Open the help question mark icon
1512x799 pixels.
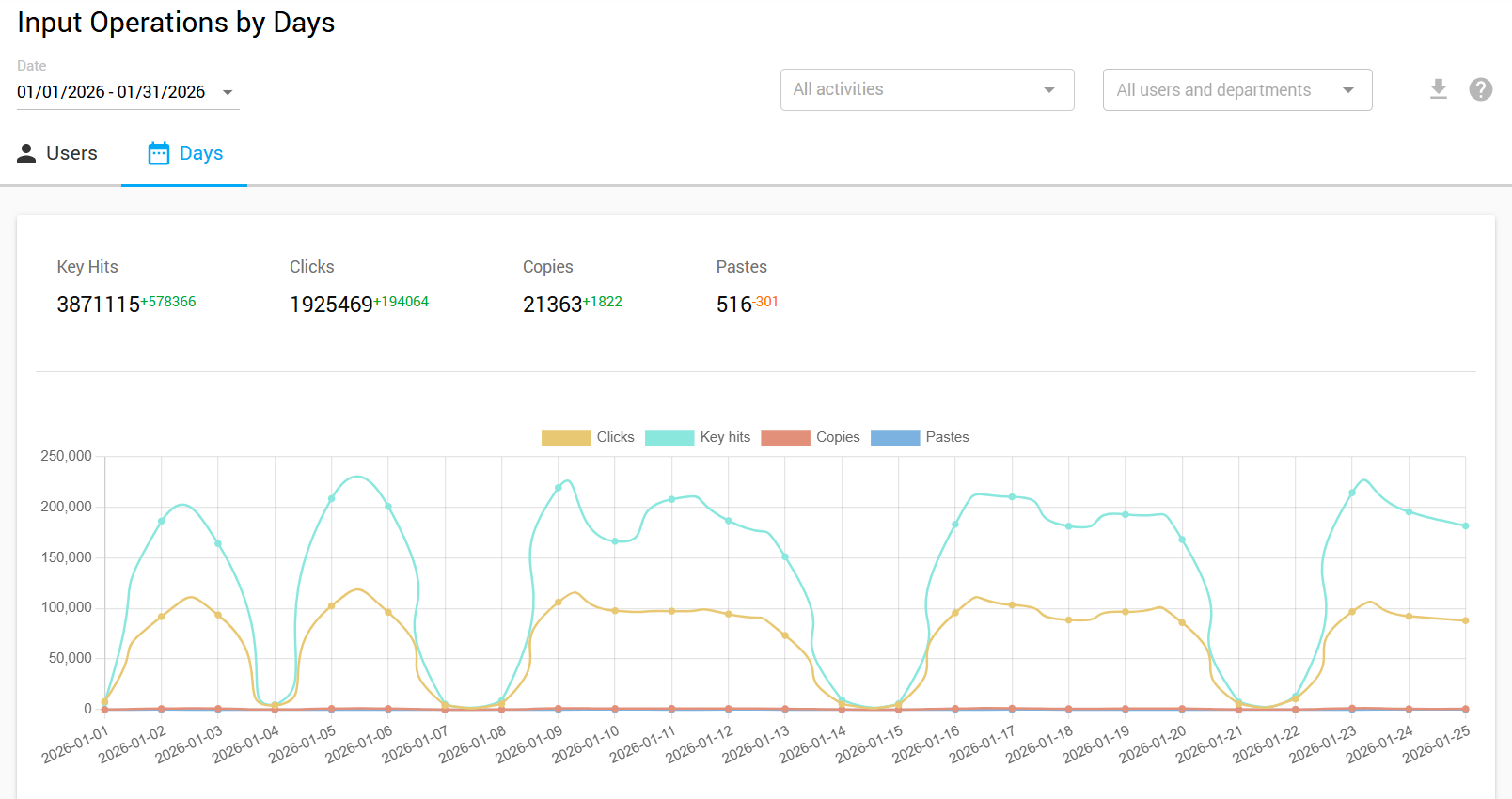point(1480,89)
